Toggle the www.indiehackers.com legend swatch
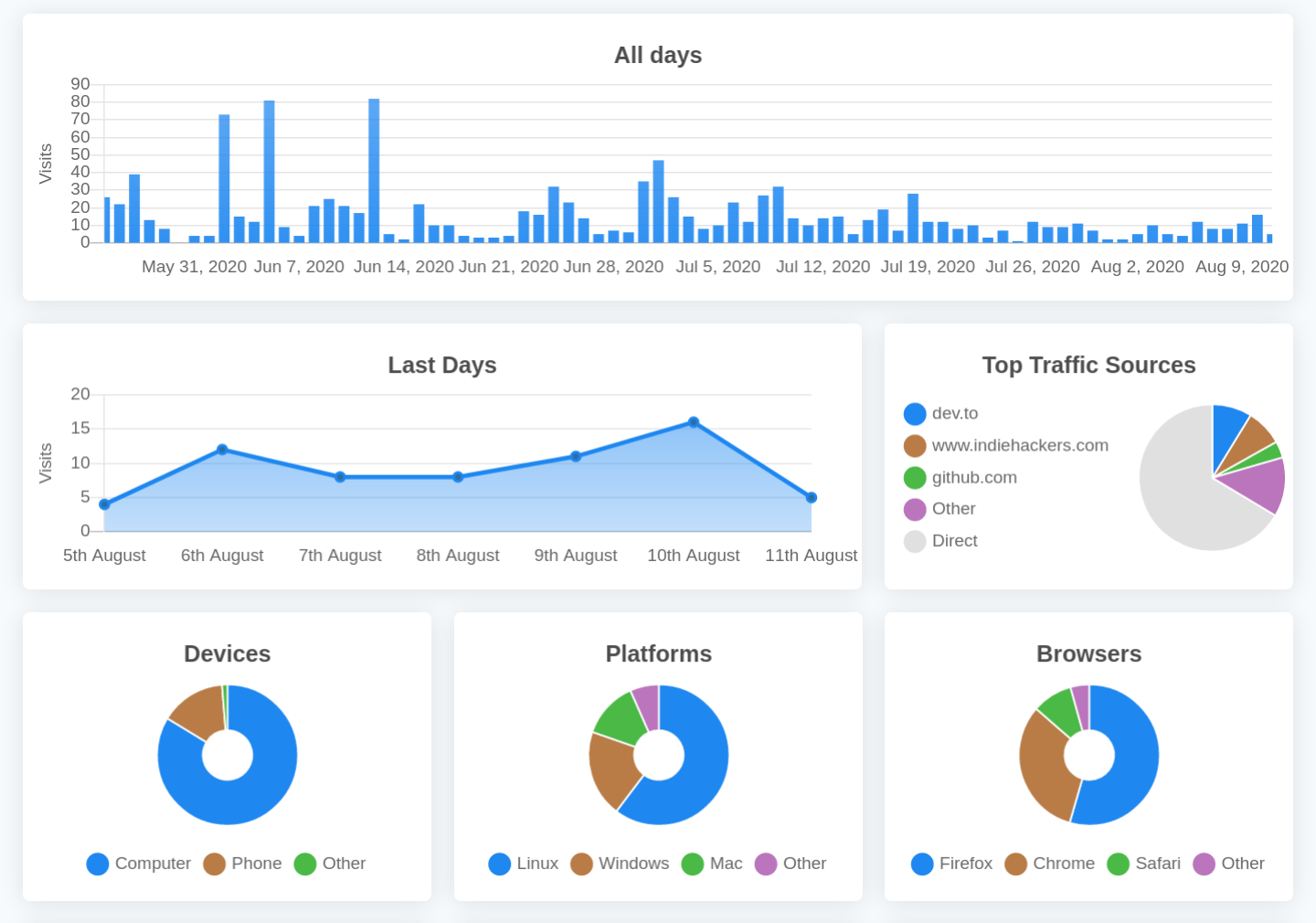This screenshot has height=923, width=1316. point(915,446)
